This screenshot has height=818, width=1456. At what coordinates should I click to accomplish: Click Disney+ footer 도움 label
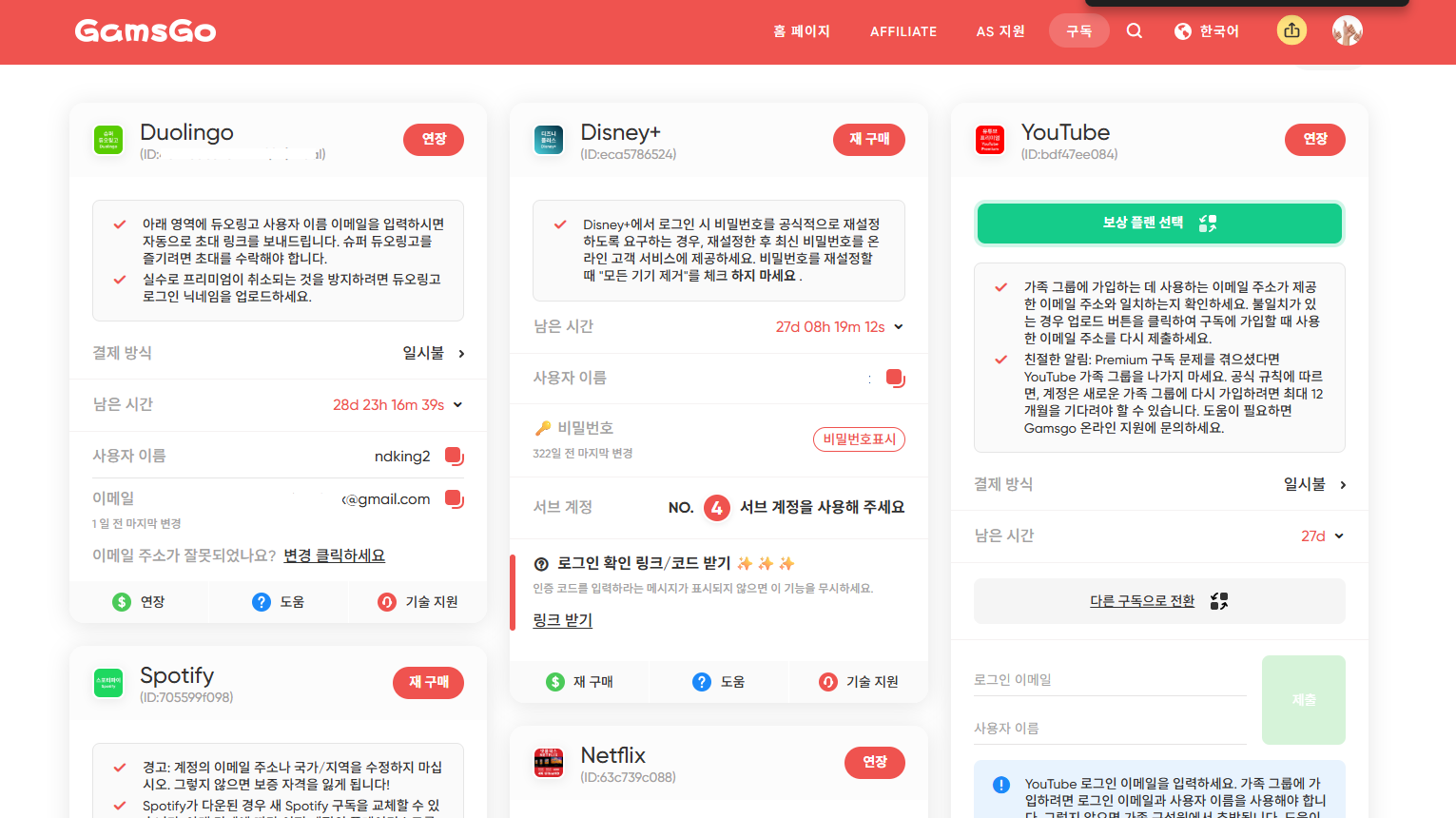tap(732, 682)
